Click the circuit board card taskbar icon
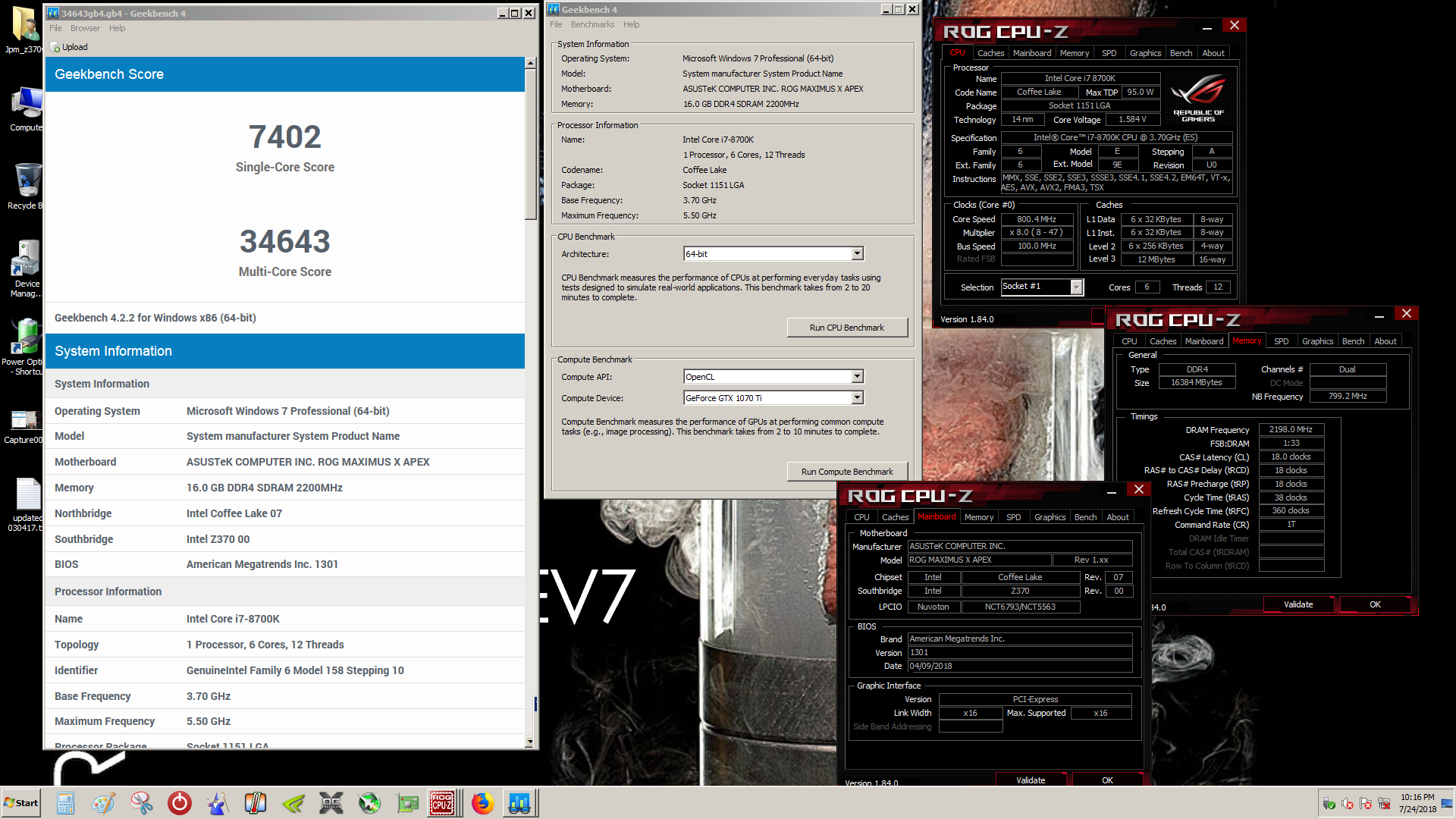Screen dimensions: 1456x819 point(407,803)
